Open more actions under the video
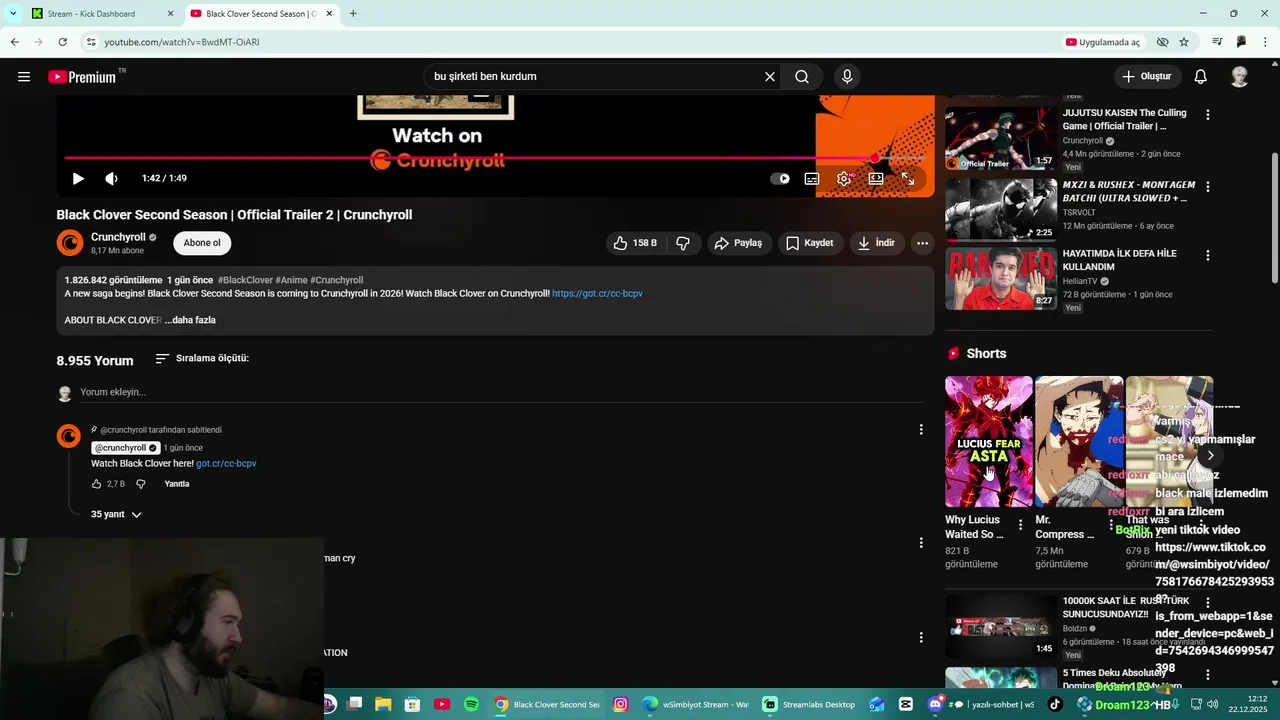 coord(922,243)
